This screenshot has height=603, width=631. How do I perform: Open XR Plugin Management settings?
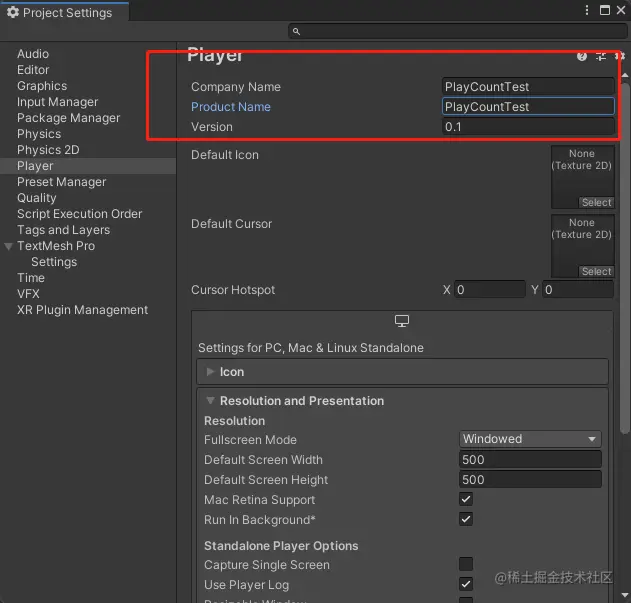pyautogui.click(x=82, y=310)
